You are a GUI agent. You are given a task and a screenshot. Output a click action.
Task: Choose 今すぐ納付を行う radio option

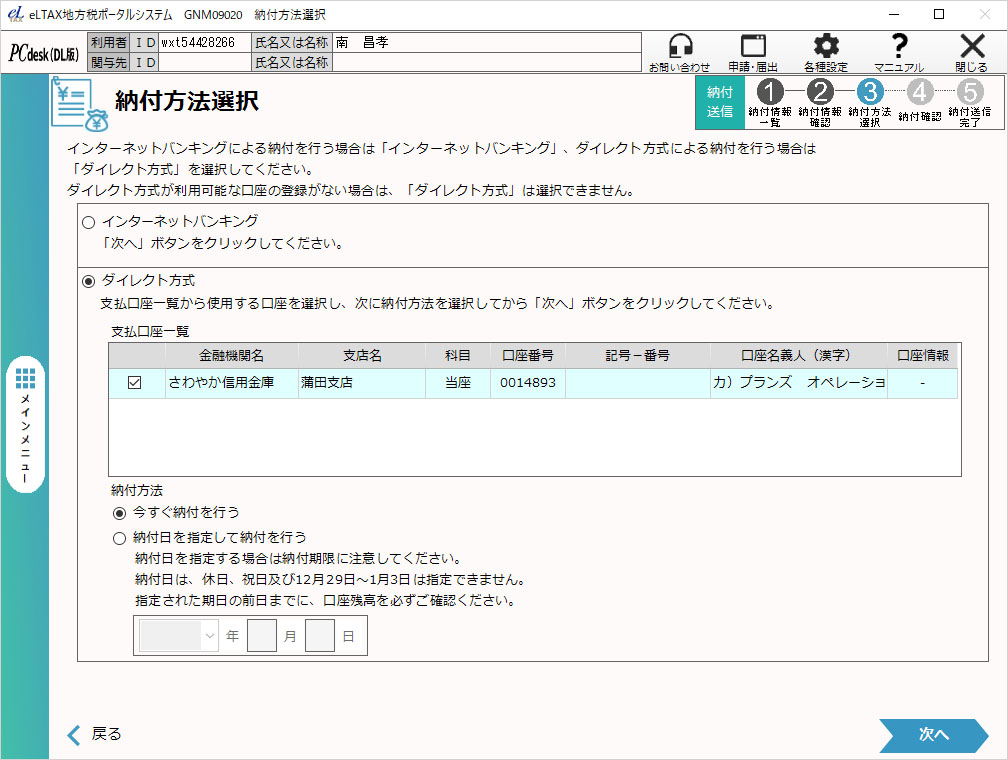(x=120, y=513)
